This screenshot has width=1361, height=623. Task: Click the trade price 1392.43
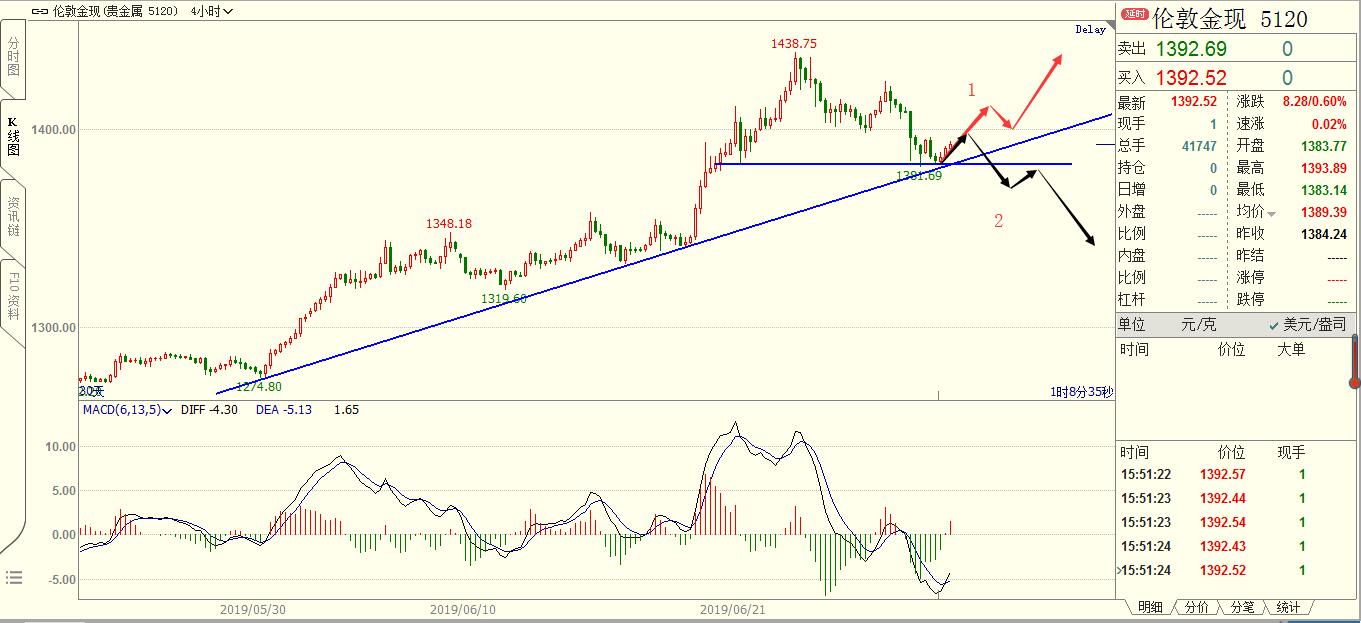[1222, 546]
